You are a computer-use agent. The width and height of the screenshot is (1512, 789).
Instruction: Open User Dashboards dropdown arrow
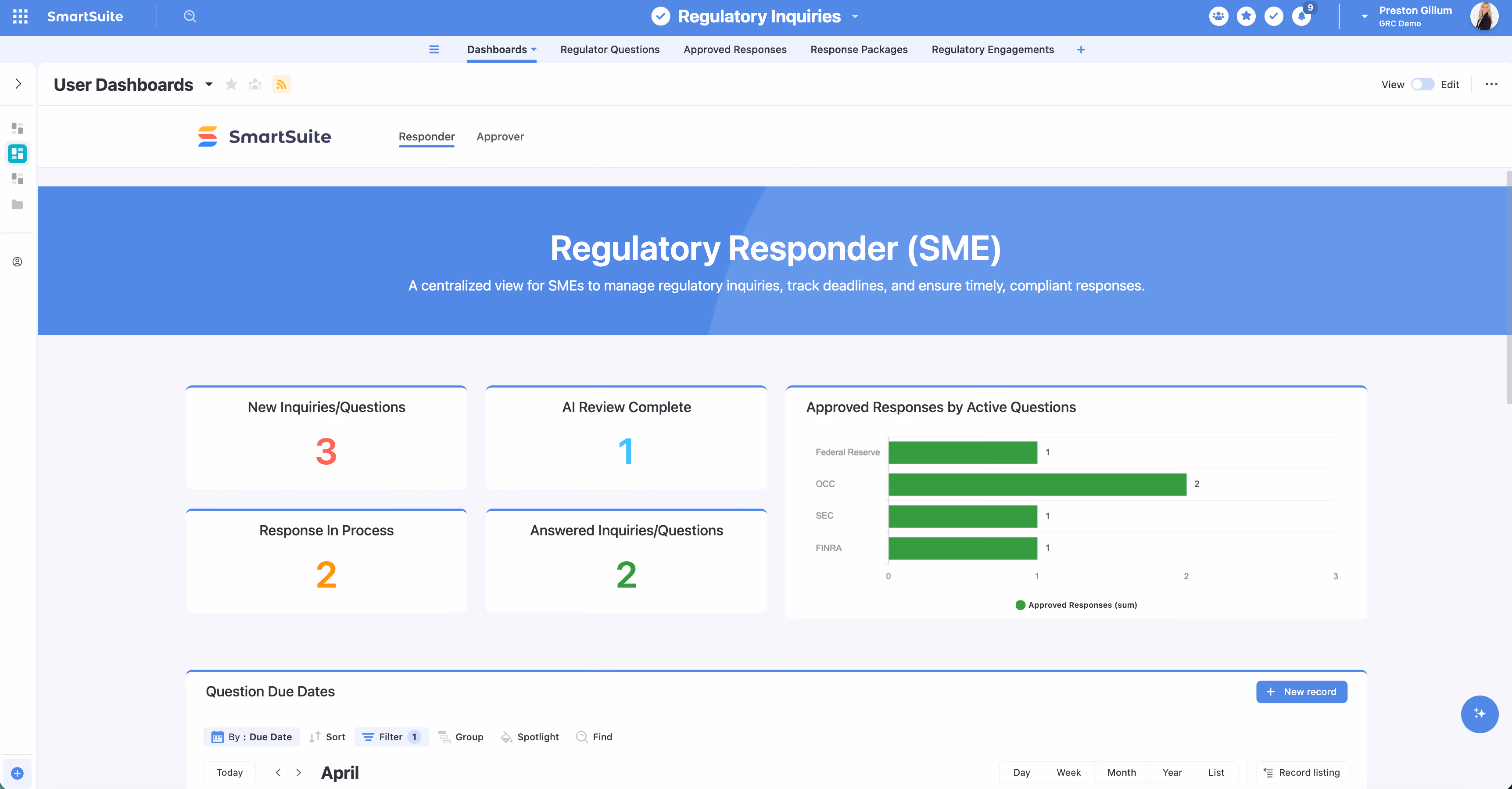(209, 85)
